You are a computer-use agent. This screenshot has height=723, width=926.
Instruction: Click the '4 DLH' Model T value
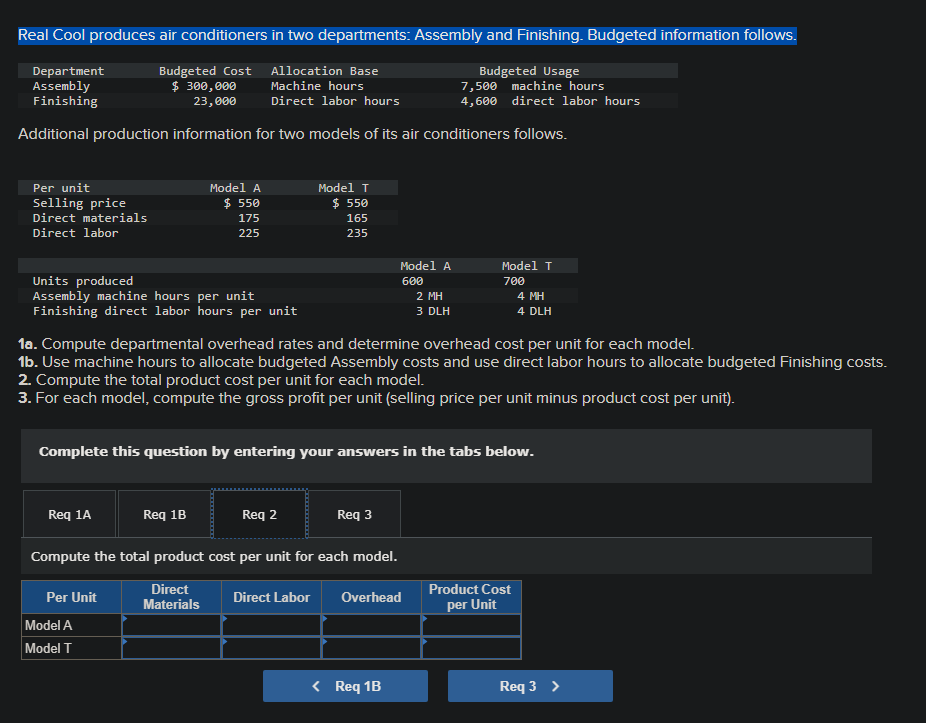coord(534,311)
